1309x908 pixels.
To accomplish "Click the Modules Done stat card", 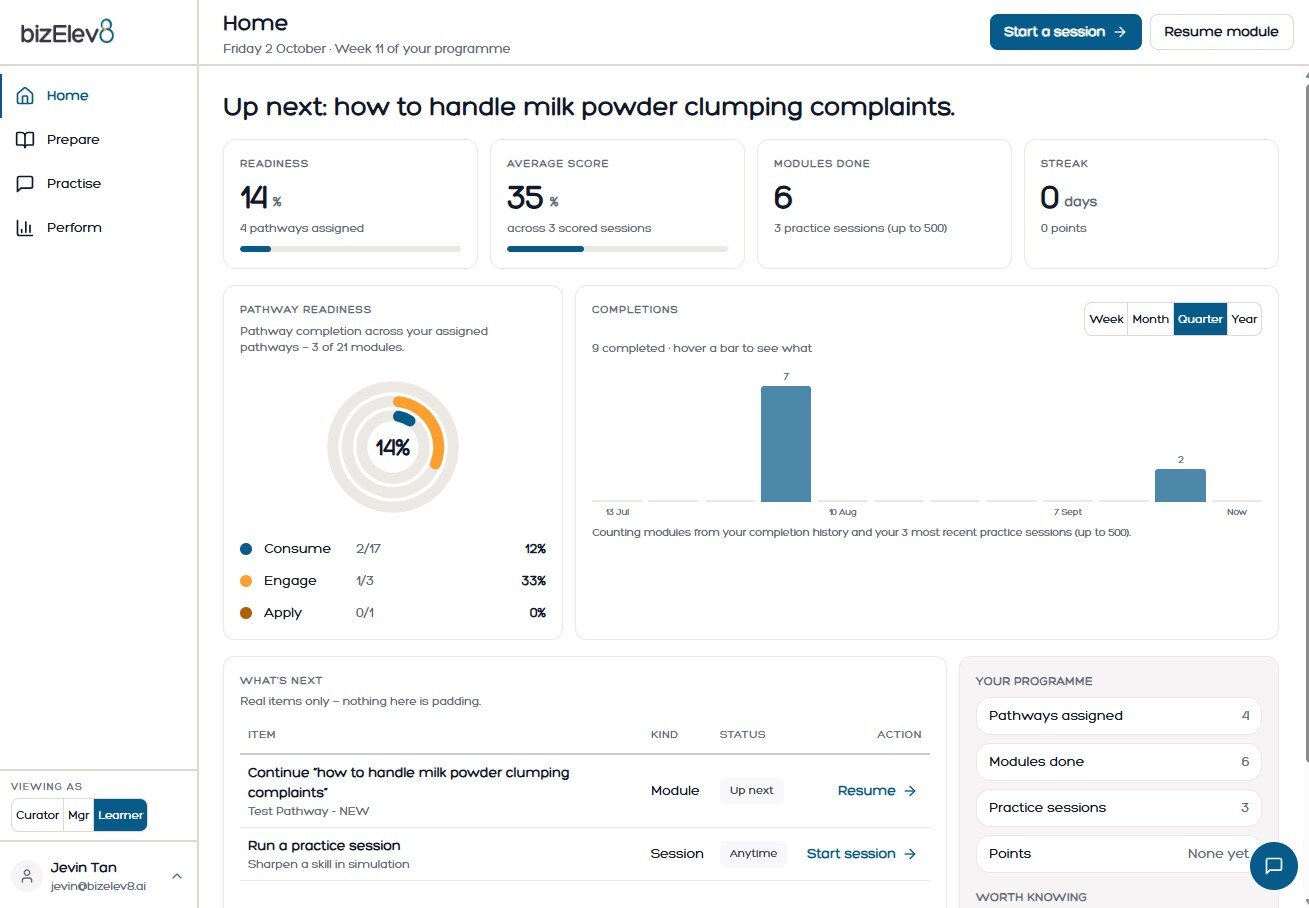I will click(884, 204).
